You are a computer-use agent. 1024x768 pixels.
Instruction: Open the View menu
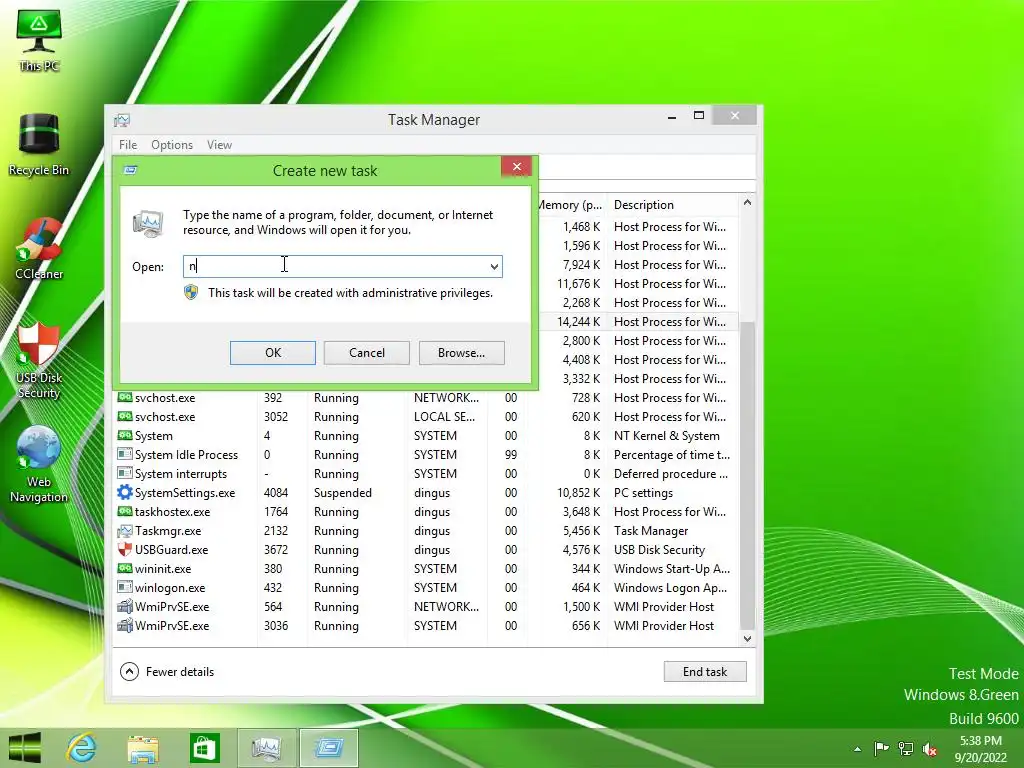219,145
